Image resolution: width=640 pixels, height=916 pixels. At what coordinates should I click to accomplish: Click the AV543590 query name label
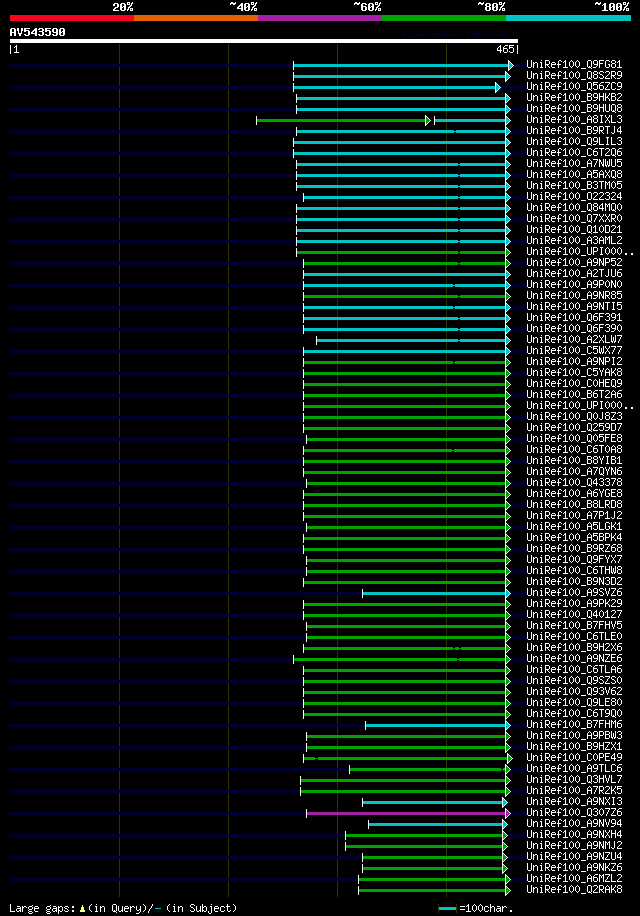(37, 32)
